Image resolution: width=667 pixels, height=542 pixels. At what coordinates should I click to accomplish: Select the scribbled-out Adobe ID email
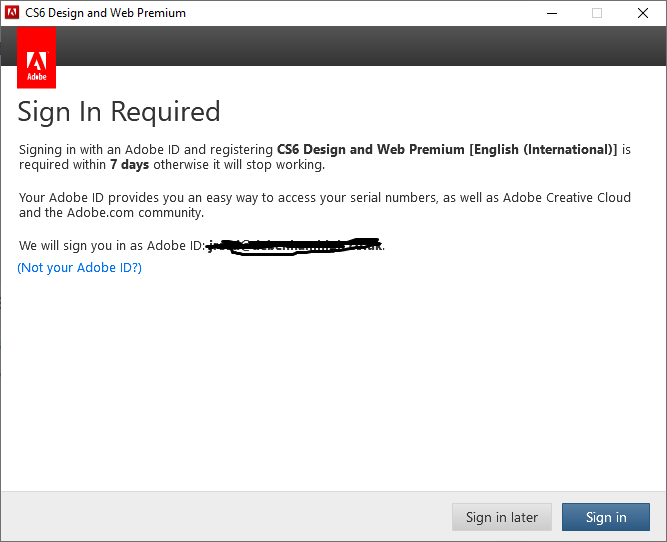(295, 245)
